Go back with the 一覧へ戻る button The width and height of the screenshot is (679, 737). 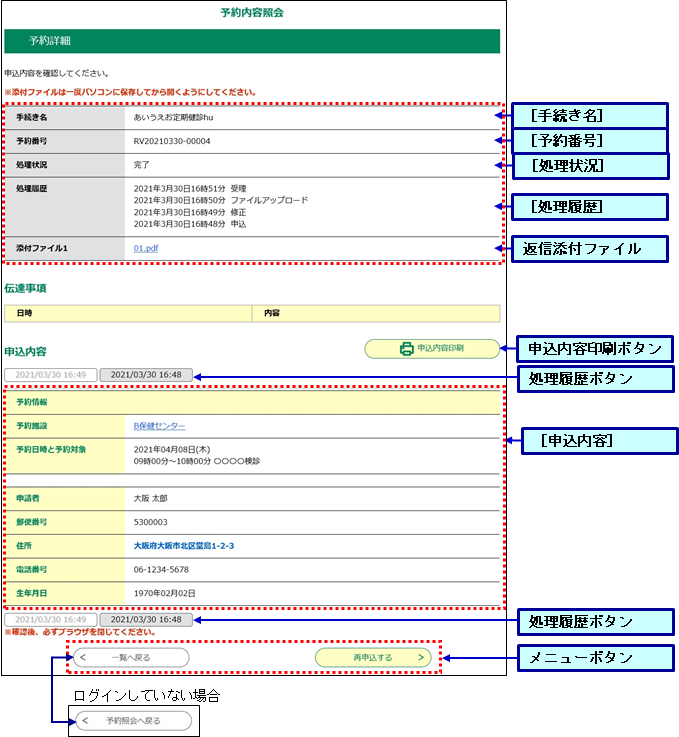[x=130, y=658]
